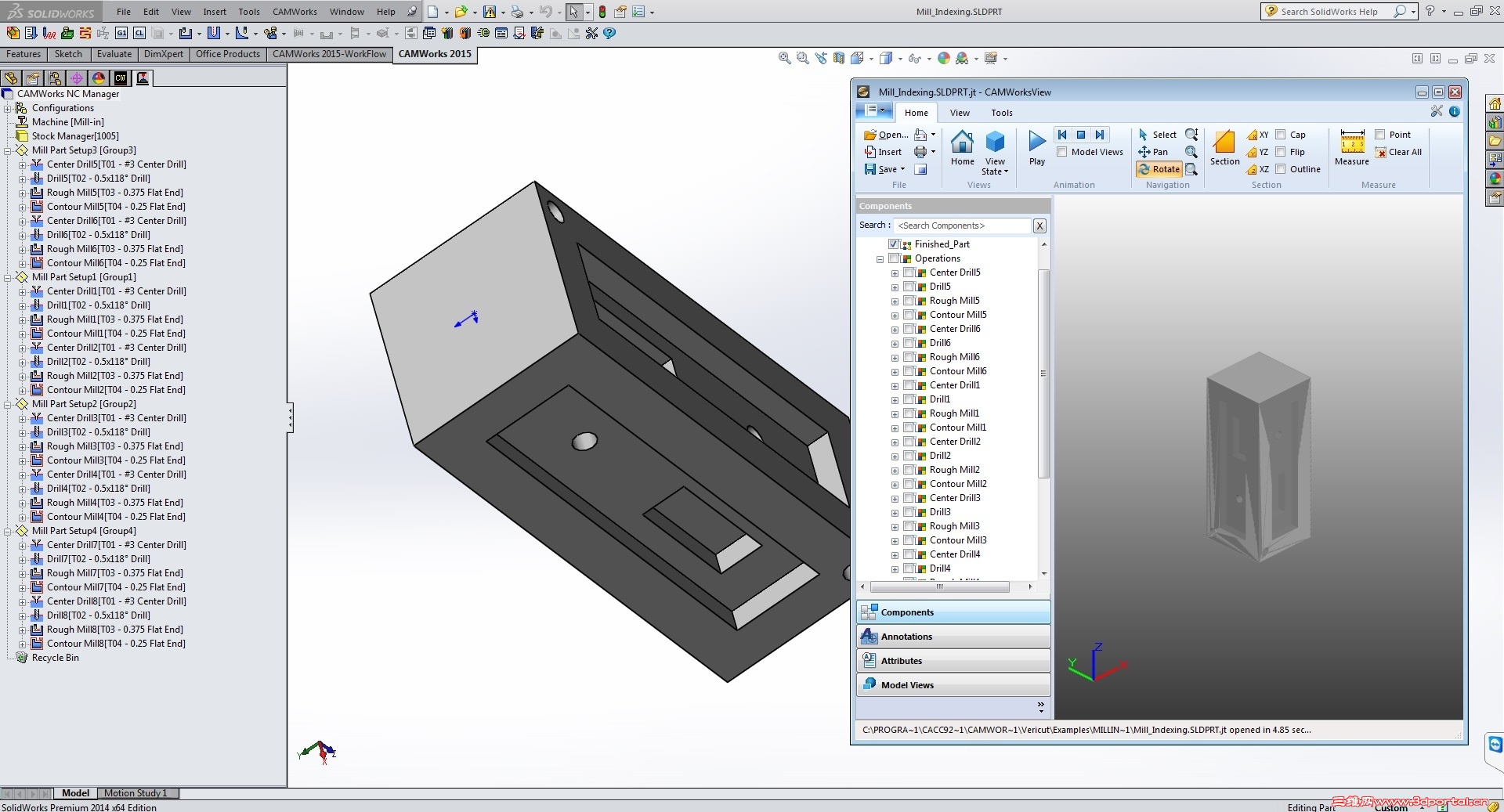1504x812 pixels.
Task: Expand Center Drill5[T01] operation node
Action: click(x=23, y=164)
